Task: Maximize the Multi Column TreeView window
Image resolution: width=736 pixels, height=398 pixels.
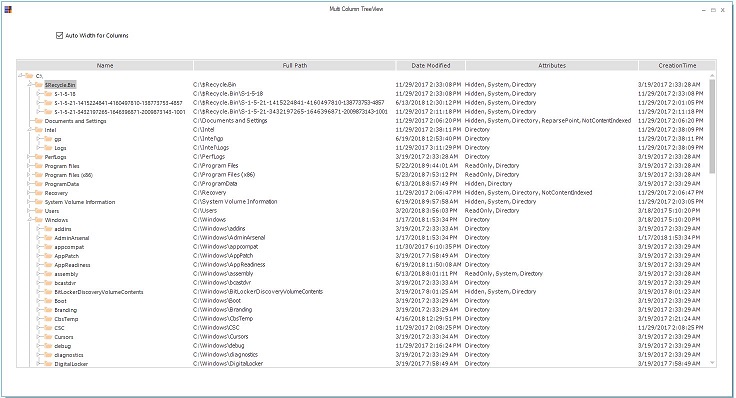Action: 713,10
